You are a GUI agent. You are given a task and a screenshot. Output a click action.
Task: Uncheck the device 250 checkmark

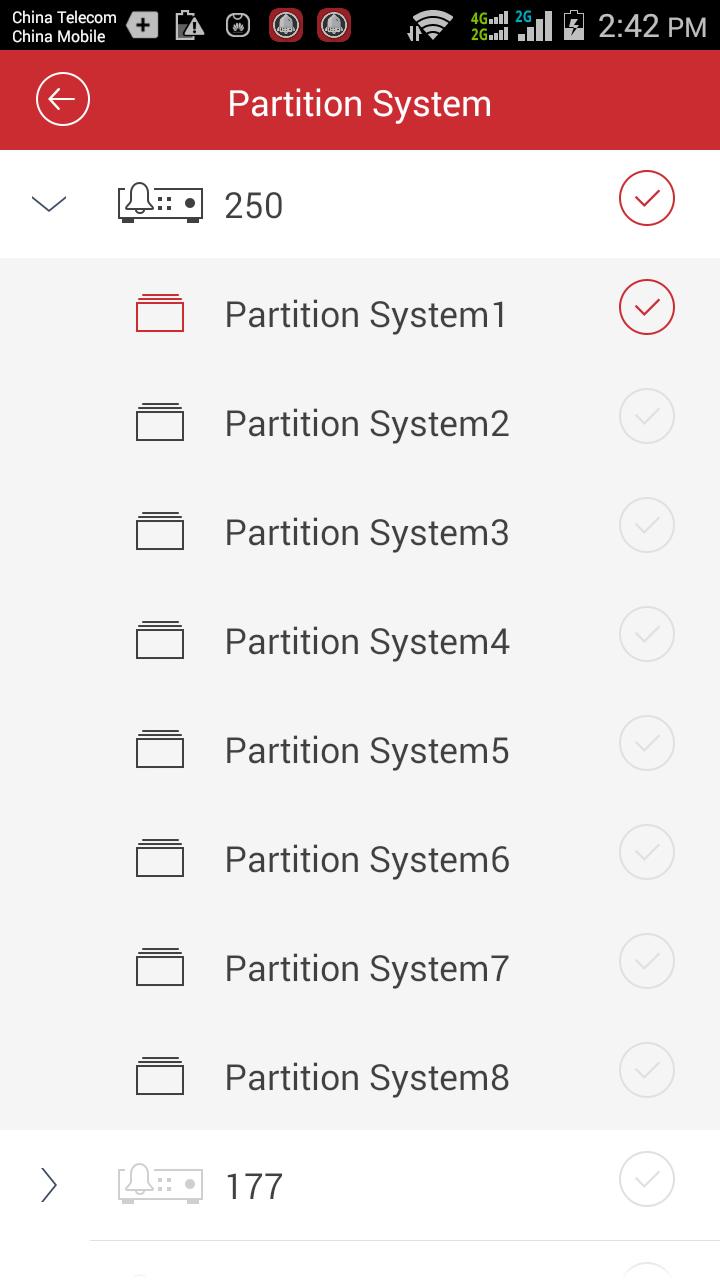click(647, 199)
